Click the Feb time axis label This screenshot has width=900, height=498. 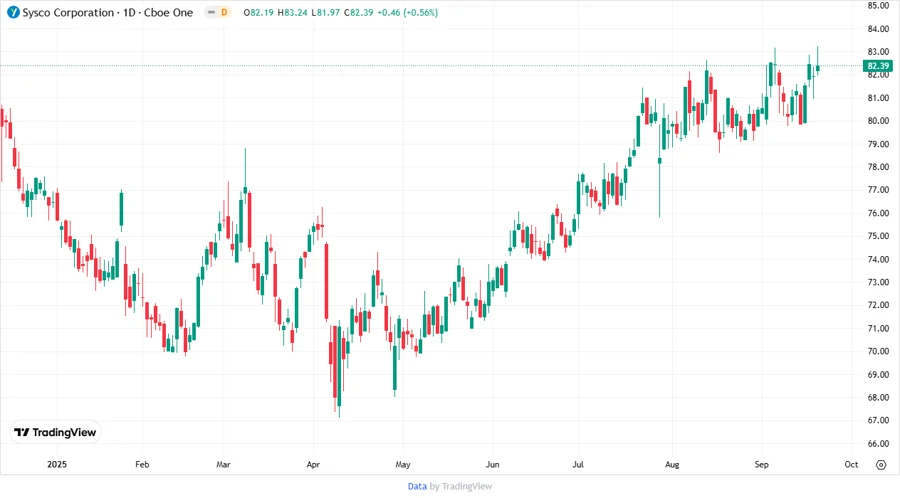142,465
